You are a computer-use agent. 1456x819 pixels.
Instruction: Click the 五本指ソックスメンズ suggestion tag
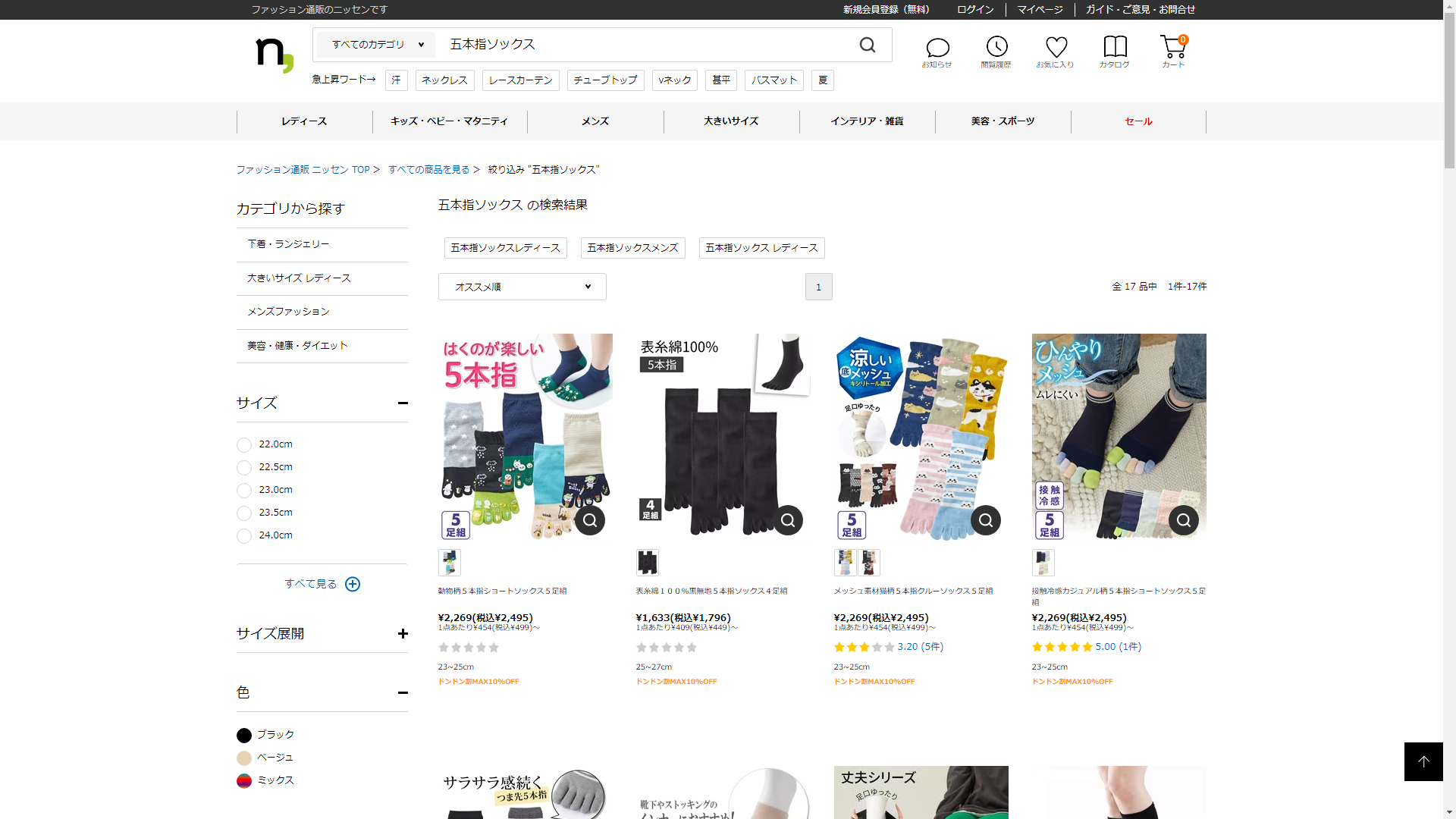632,248
